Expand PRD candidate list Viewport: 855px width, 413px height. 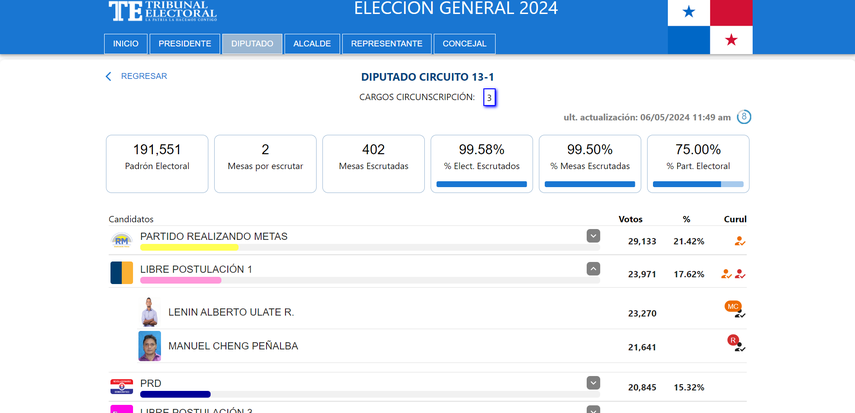[593, 383]
